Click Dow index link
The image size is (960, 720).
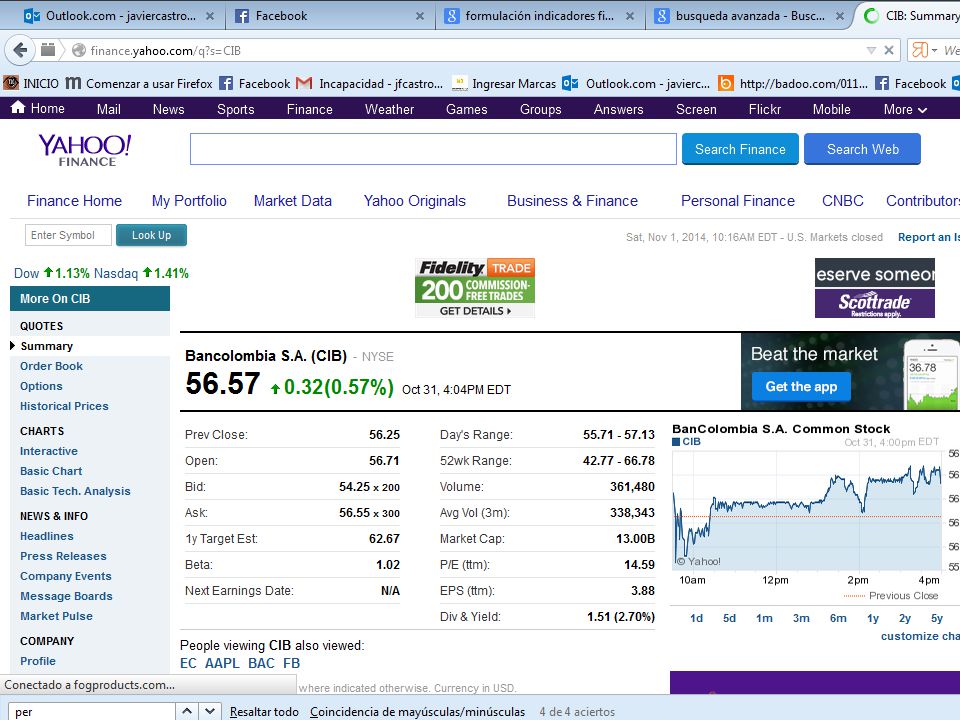pyautogui.click(x=26, y=273)
